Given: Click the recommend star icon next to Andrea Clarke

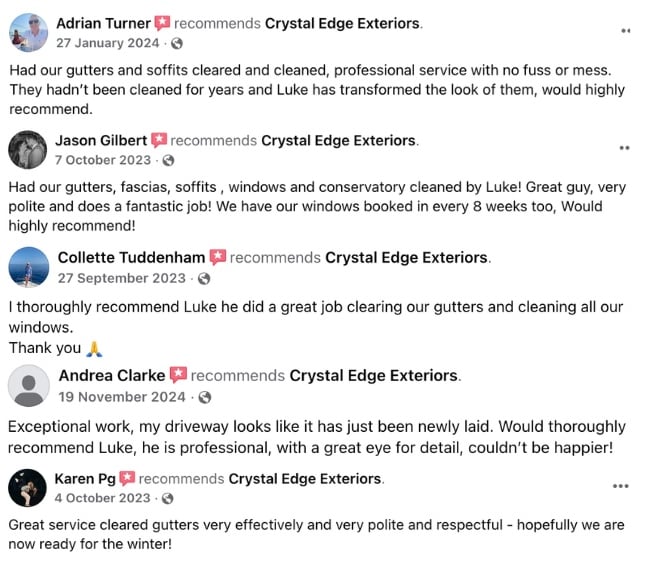Looking at the screenshot, I should pos(178,376).
